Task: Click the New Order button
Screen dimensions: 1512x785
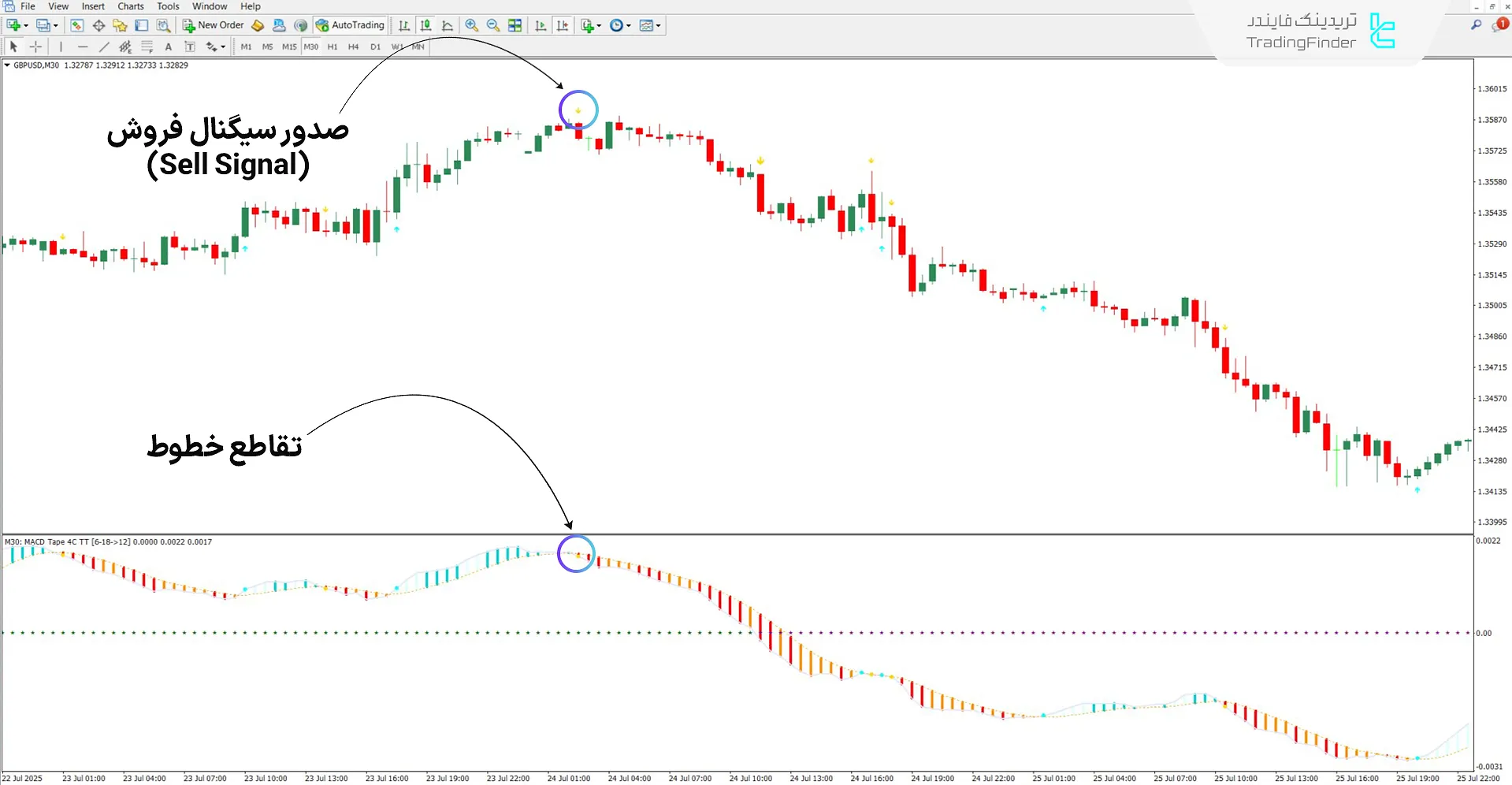Action: [213, 24]
